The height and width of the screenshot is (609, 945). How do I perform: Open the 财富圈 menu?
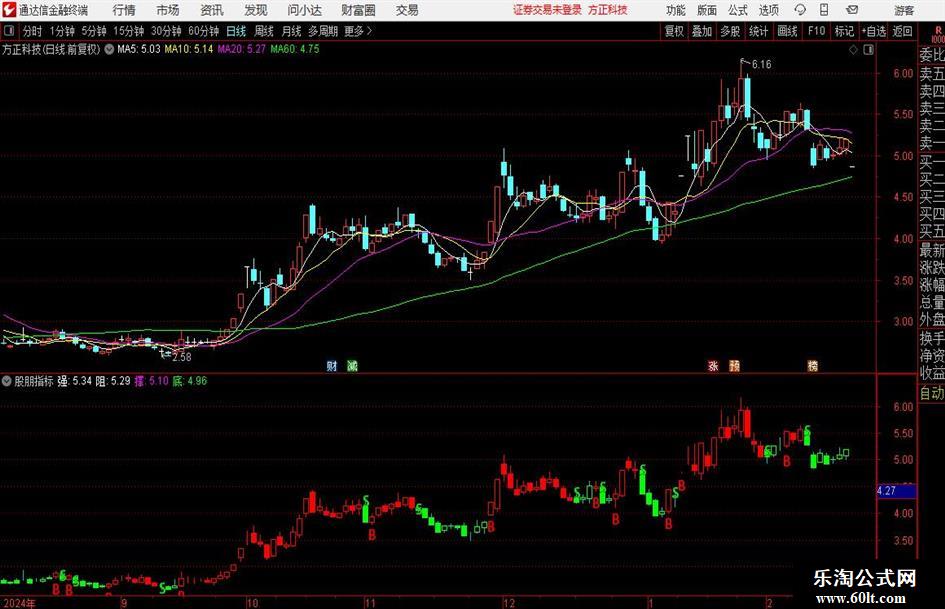(358, 10)
